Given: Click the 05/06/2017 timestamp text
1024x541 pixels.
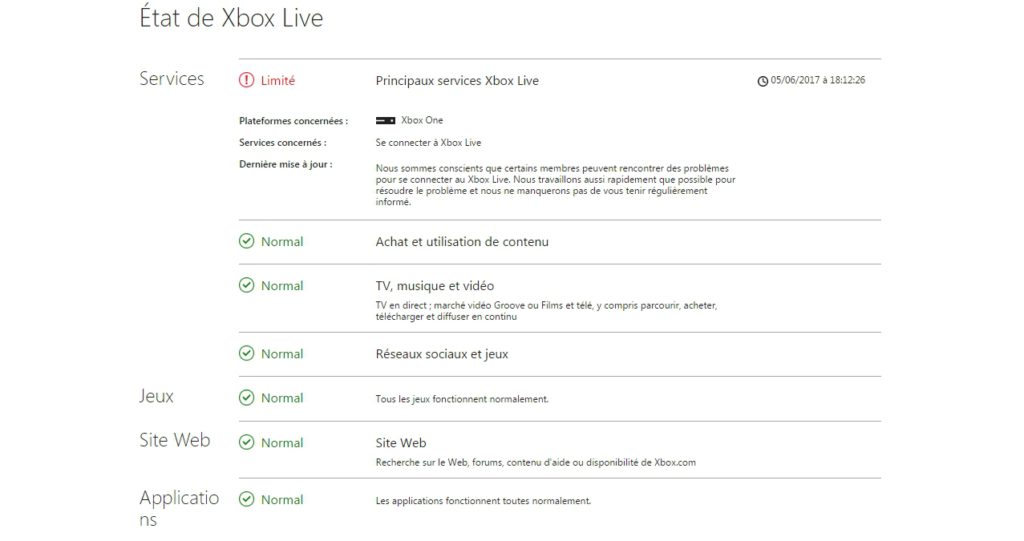Looking at the screenshot, I should 818,80.
